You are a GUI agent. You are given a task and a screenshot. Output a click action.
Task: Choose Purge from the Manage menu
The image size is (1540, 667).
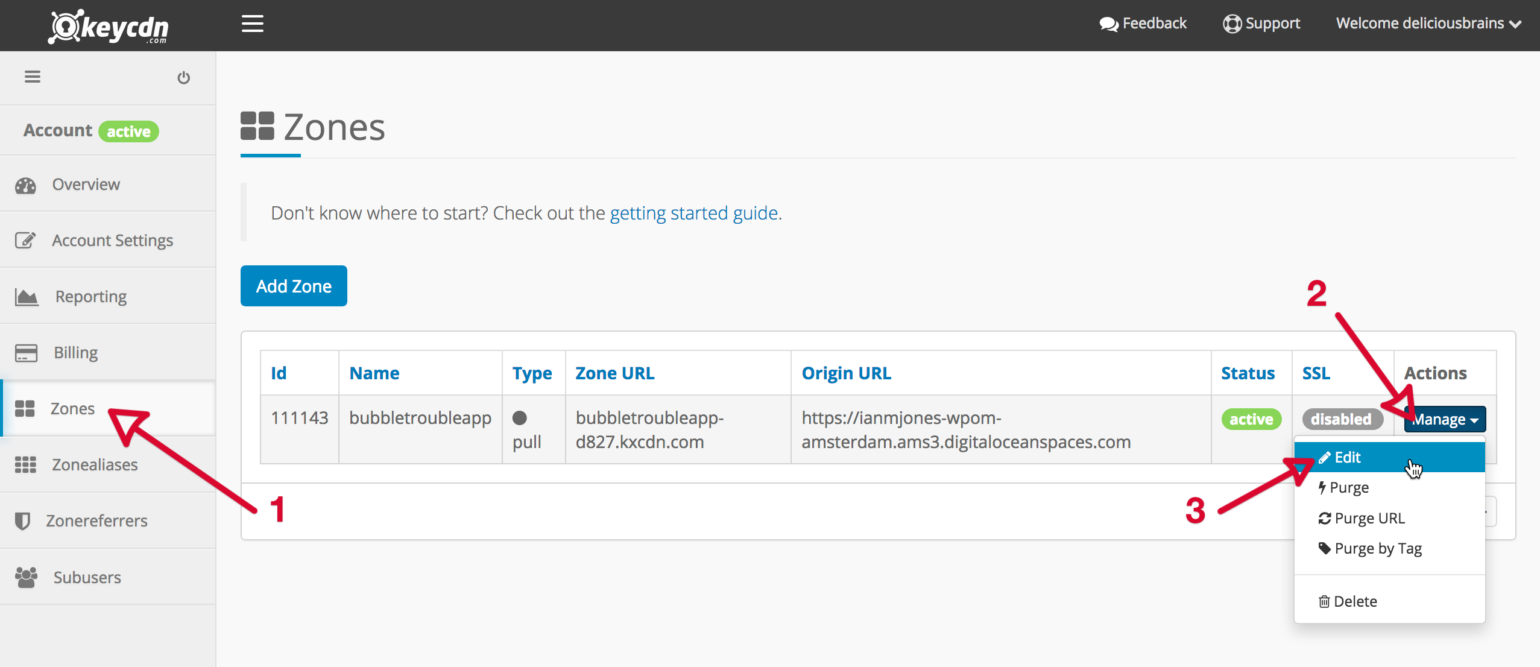tap(1390, 488)
